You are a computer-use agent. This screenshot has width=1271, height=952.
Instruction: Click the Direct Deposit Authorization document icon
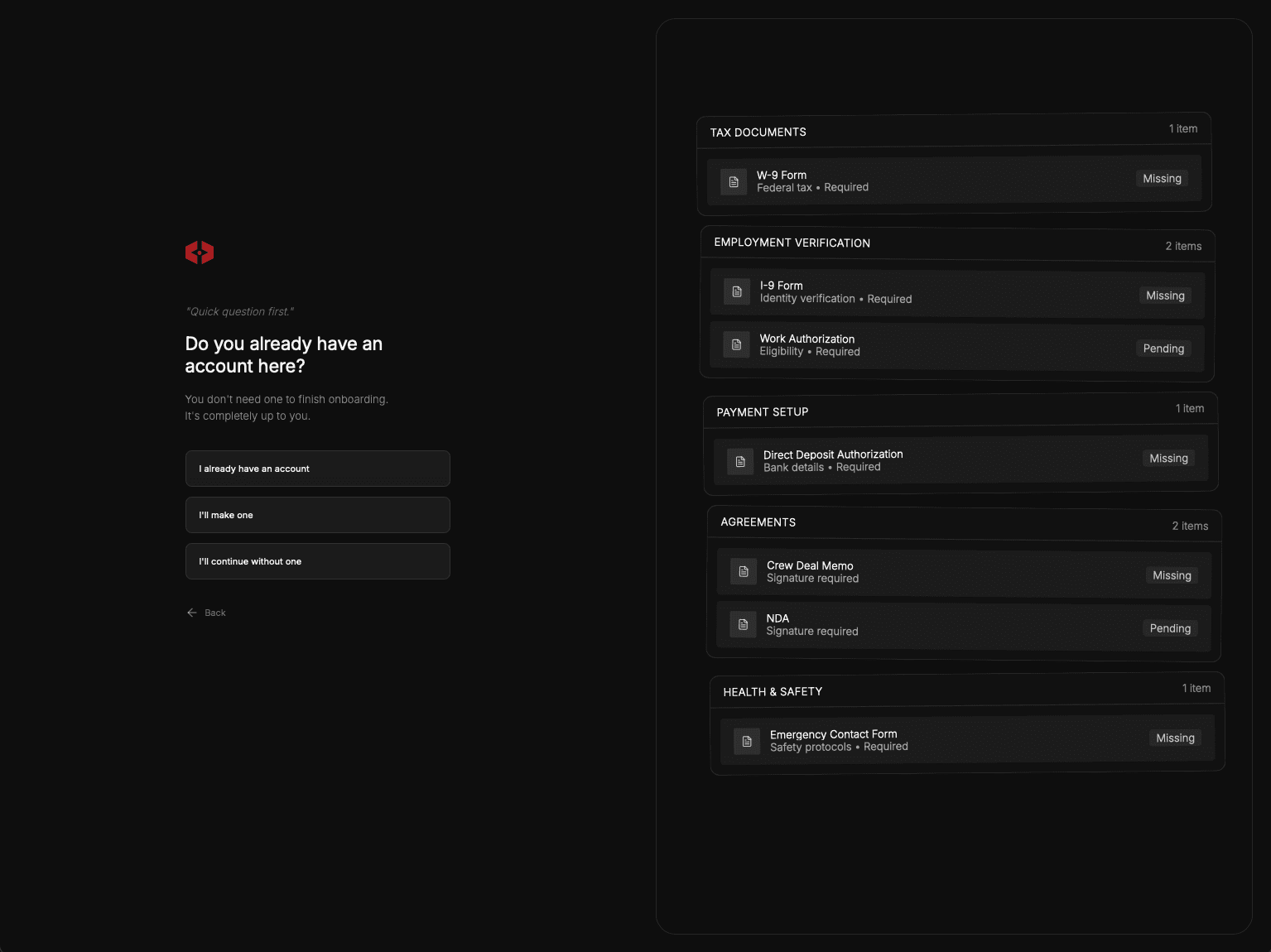740,462
